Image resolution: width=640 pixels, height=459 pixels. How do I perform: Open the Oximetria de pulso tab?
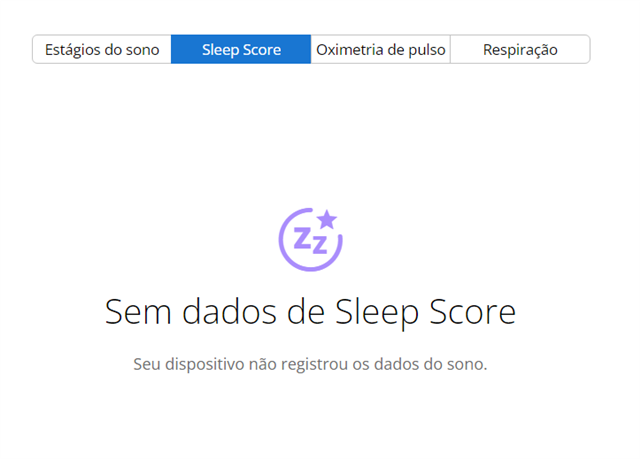coord(380,49)
